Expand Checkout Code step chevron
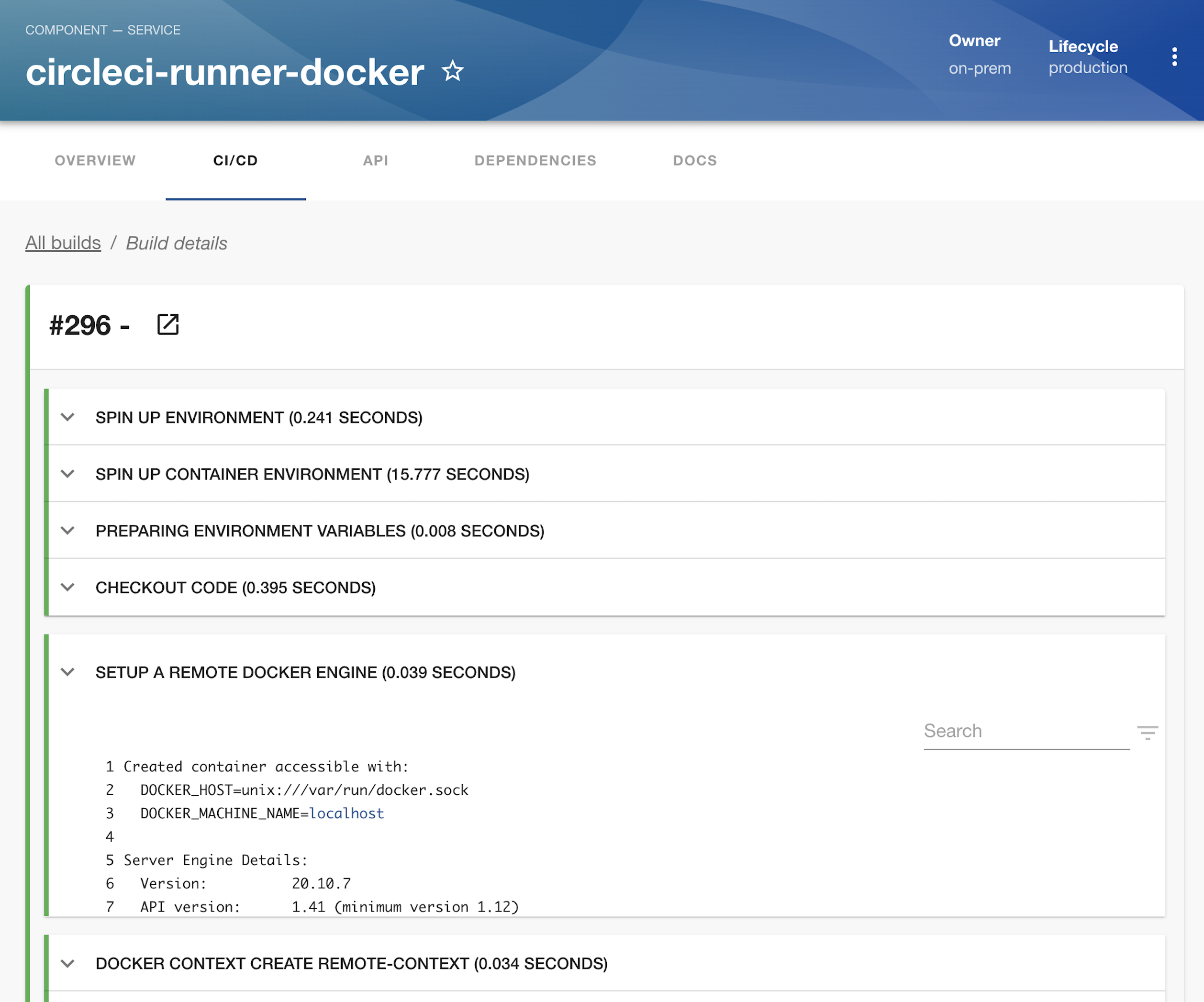This screenshot has height=1002, width=1204. (x=67, y=588)
